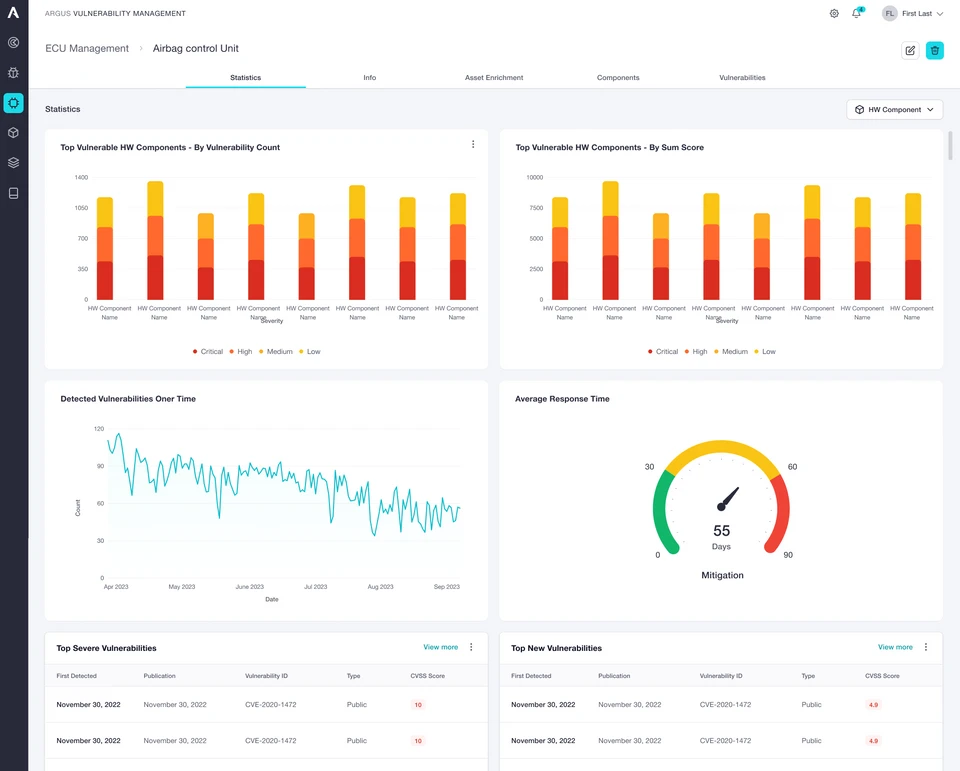
Task: Open options menu for Top New Vulnerabilities
Action: (x=926, y=647)
